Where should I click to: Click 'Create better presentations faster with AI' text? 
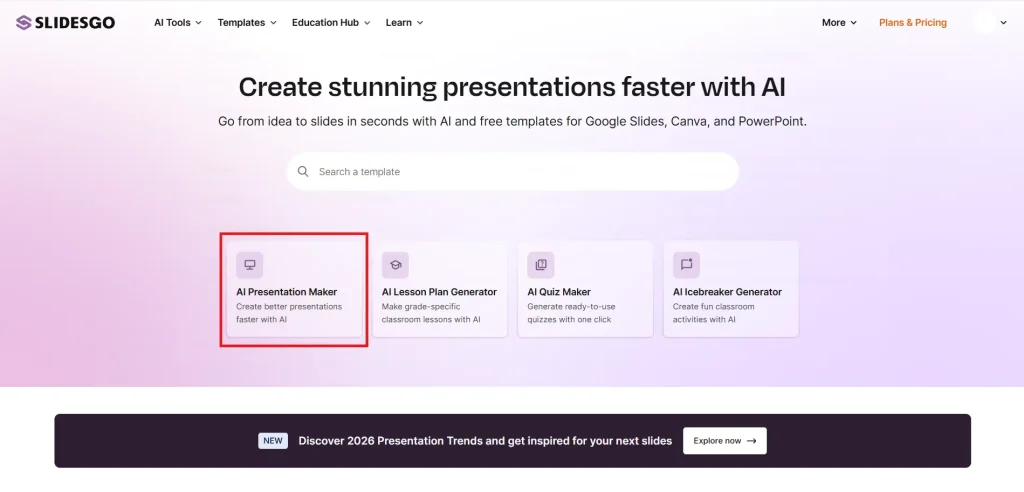pyautogui.click(x=289, y=313)
